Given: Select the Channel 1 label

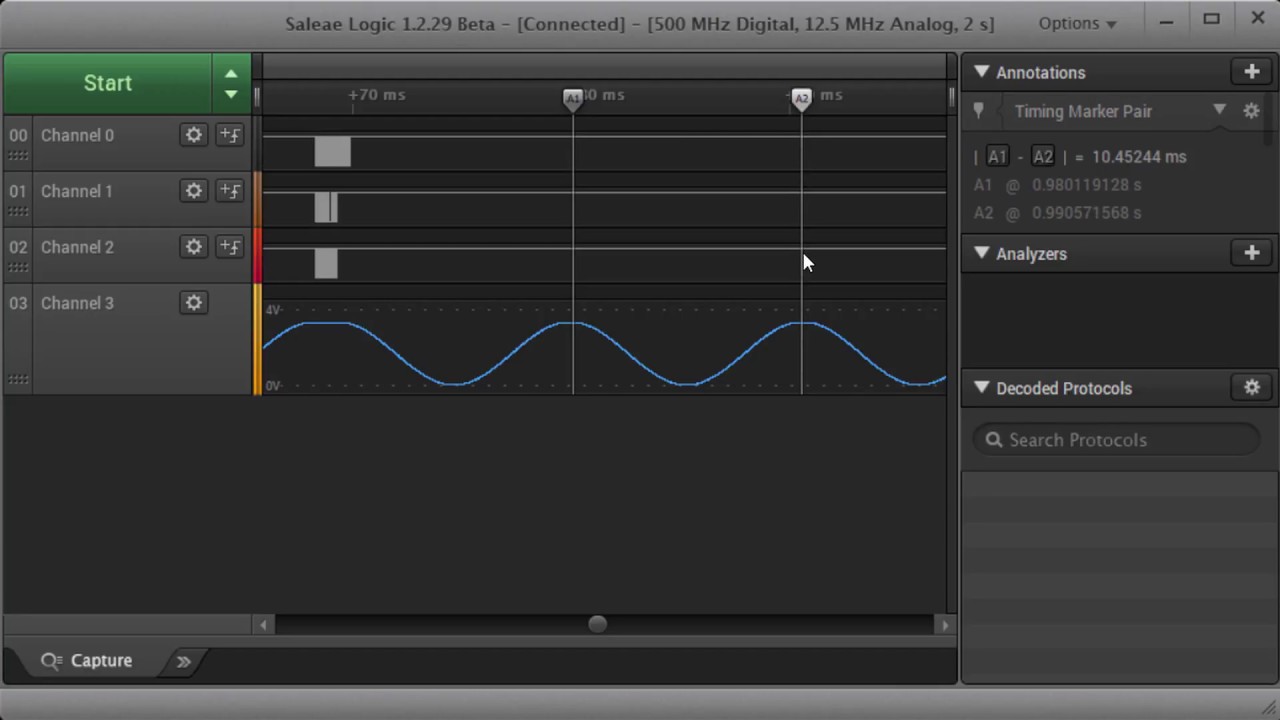Looking at the screenshot, I should click(77, 191).
